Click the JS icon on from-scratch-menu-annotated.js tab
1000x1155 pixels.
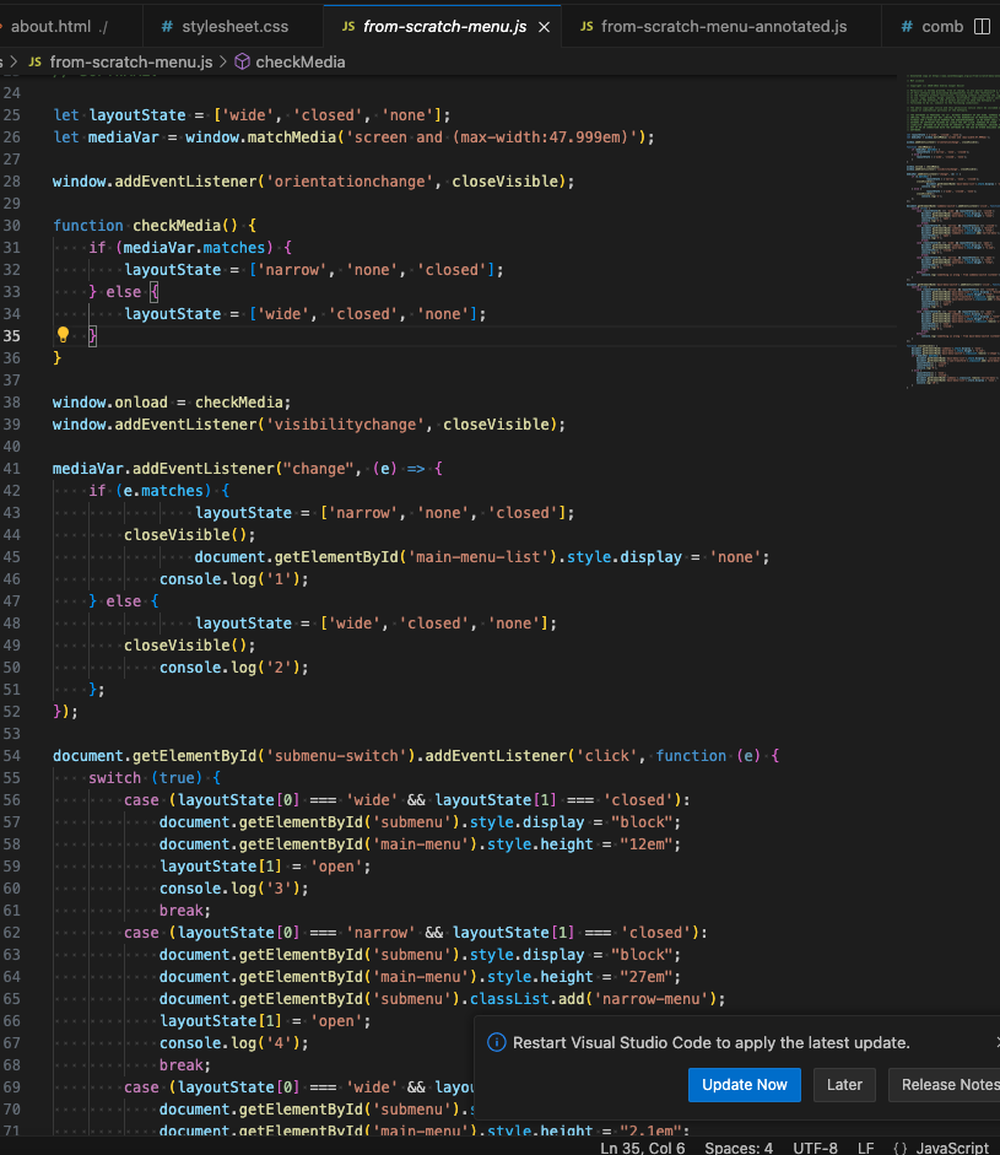[587, 27]
